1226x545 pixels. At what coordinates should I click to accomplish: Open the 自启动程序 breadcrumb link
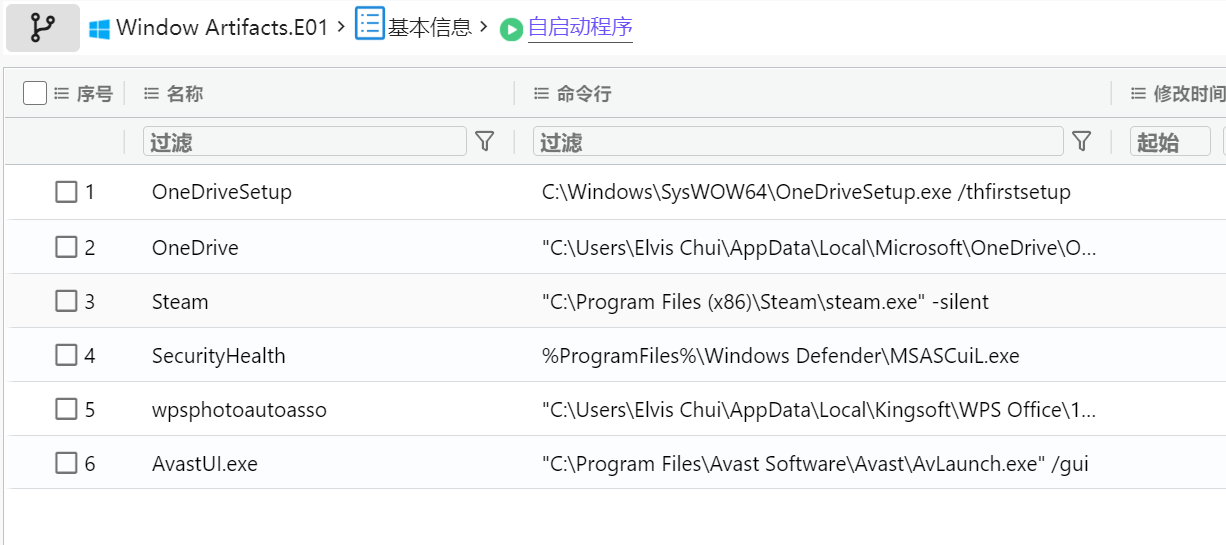[580, 28]
